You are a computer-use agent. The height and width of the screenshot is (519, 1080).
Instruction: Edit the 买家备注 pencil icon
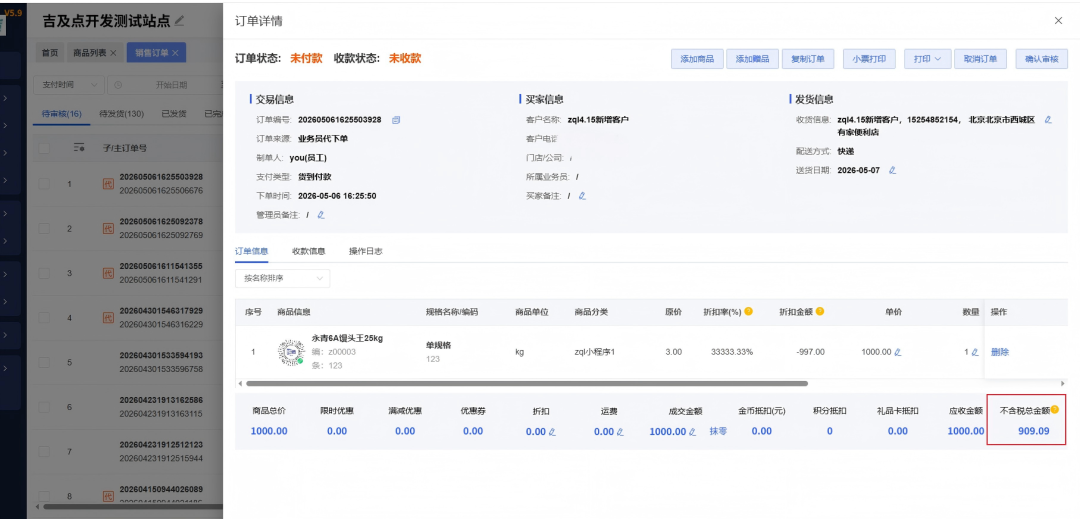coord(582,195)
